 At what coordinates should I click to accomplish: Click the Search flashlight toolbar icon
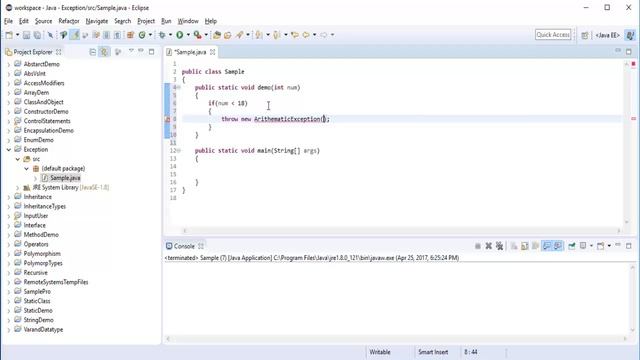pyautogui.click(x=240, y=35)
